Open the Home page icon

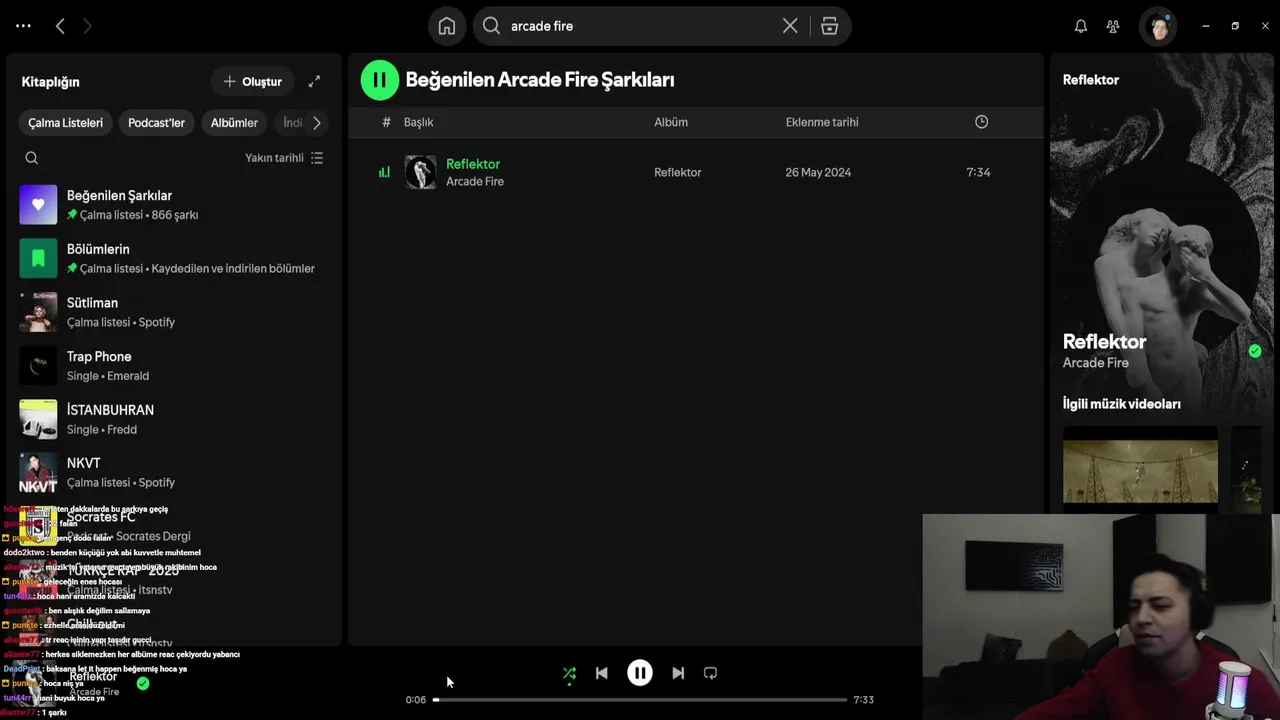[x=447, y=26]
